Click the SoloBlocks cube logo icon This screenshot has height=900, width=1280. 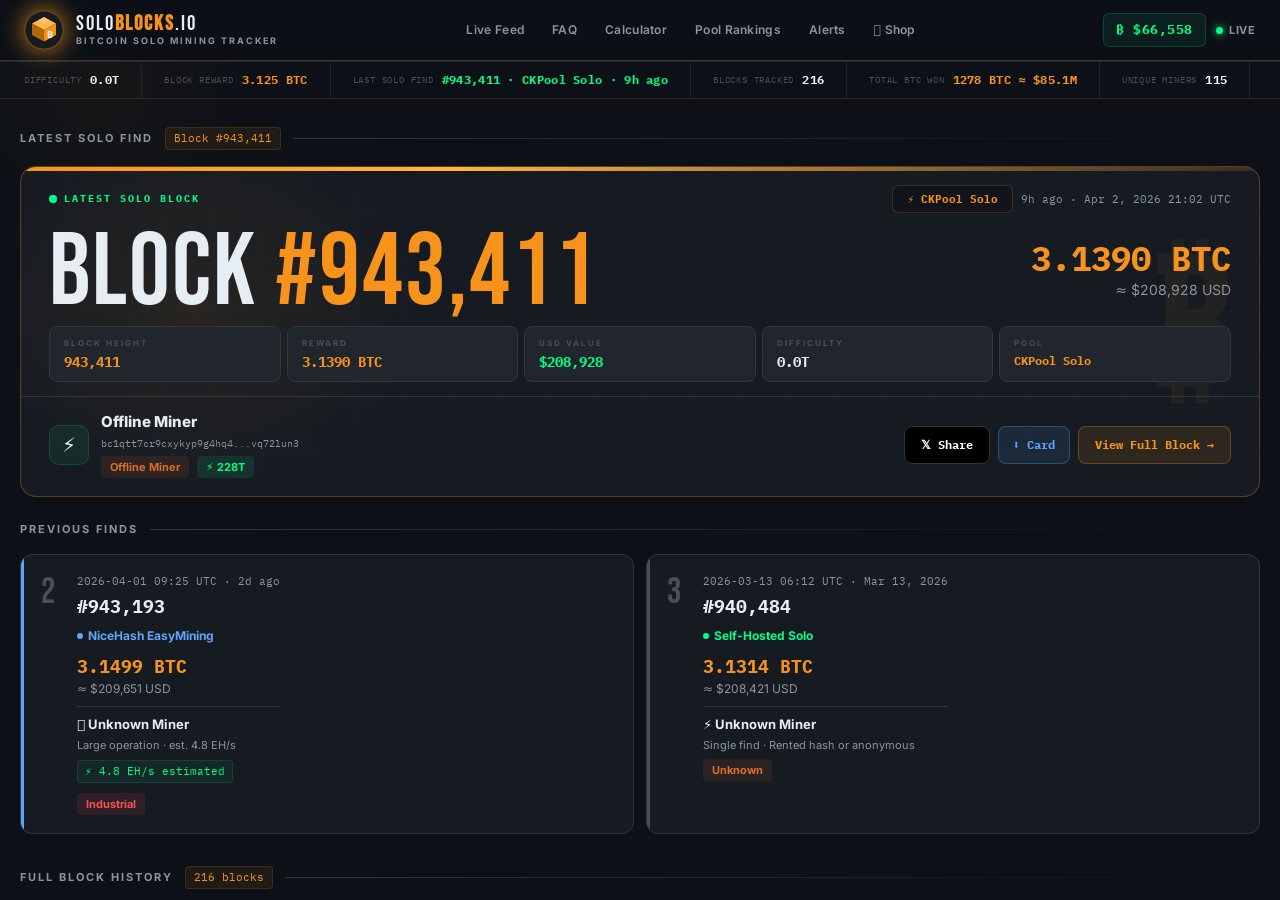(44, 30)
